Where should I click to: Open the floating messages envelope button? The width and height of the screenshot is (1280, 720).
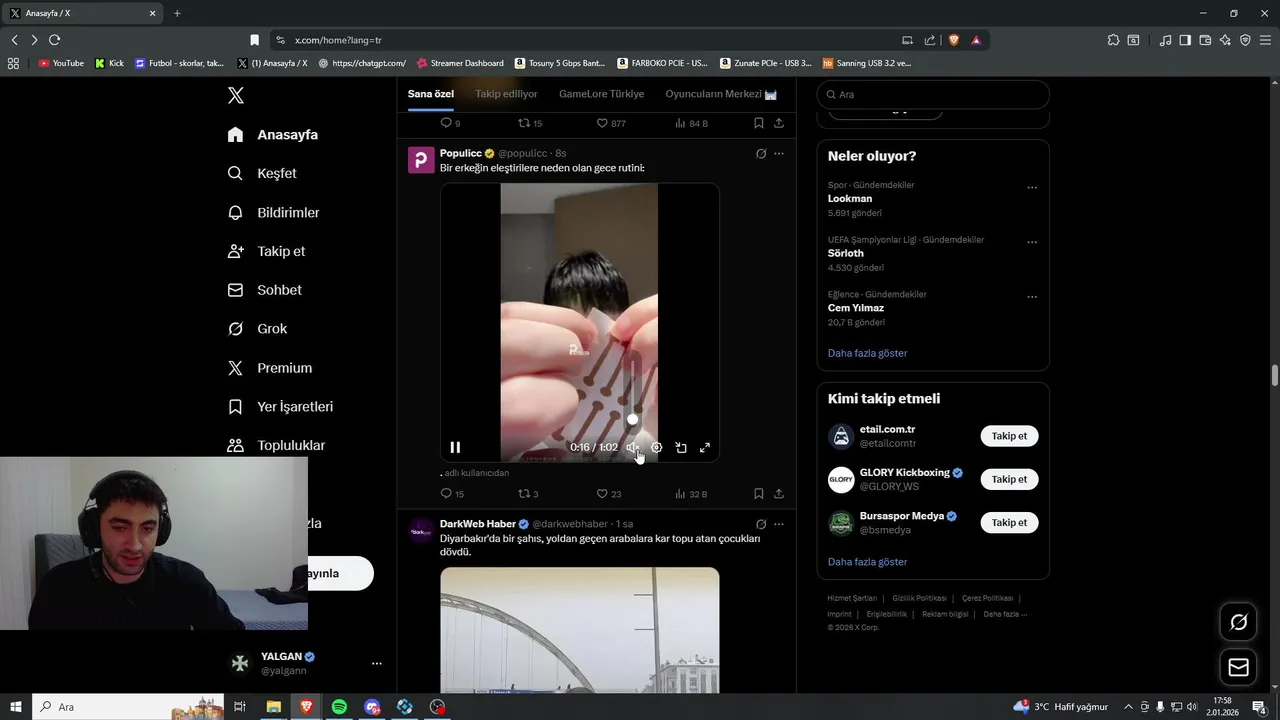pyautogui.click(x=1239, y=668)
